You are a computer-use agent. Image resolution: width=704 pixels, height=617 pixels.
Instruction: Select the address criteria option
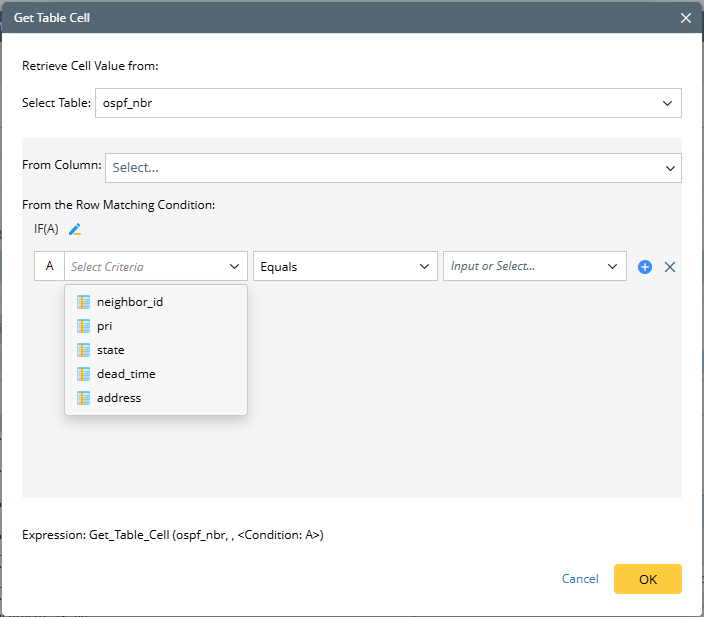click(119, 398)
